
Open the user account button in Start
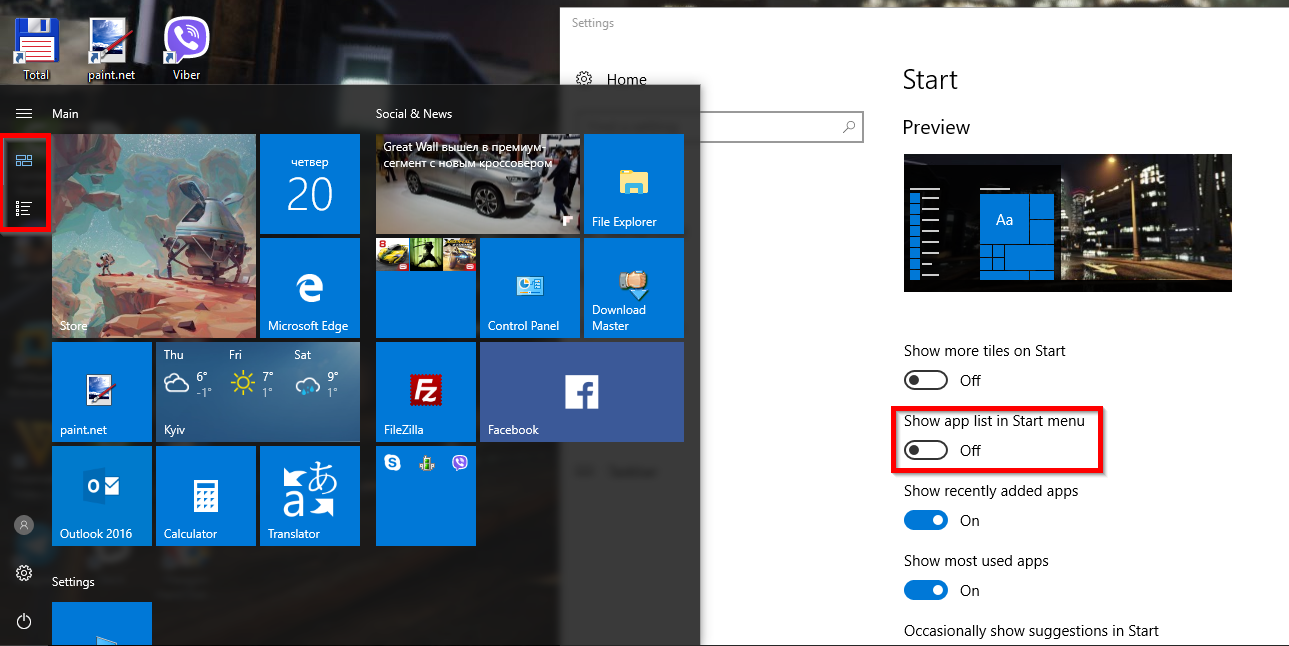(24, 525)
